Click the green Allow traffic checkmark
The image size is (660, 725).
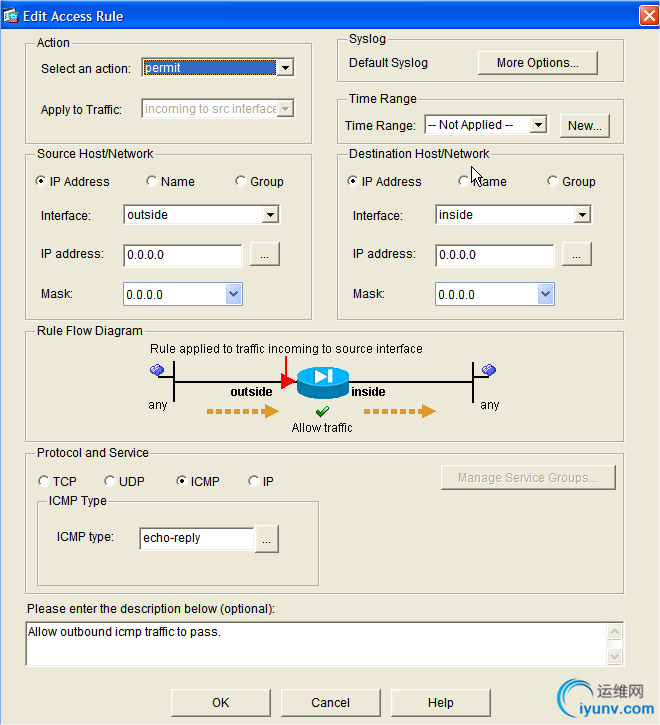(x=322, y=411)
